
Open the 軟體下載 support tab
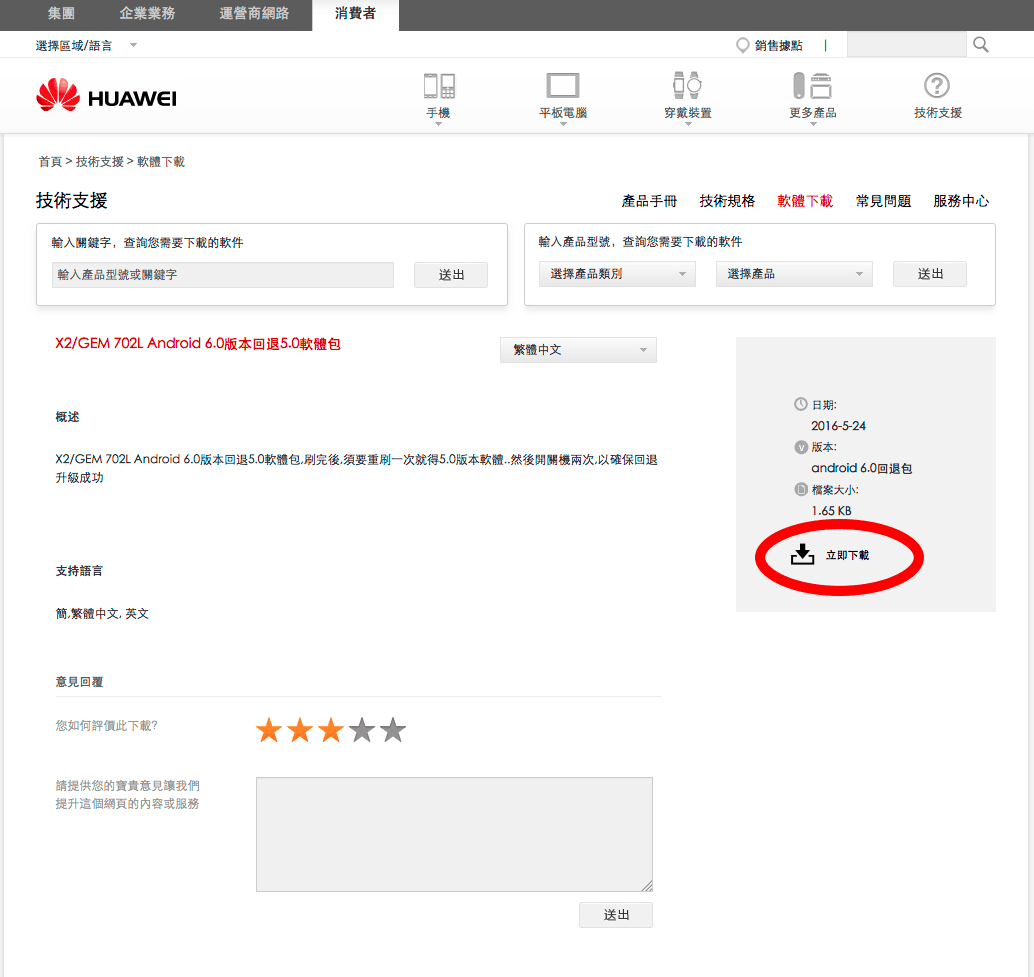[x=805, y=201]
